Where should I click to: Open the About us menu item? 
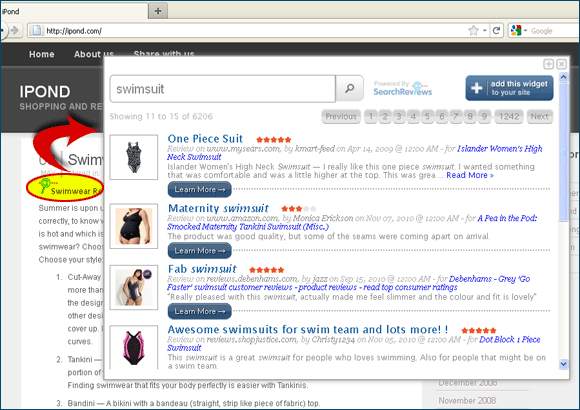[94, 54]
